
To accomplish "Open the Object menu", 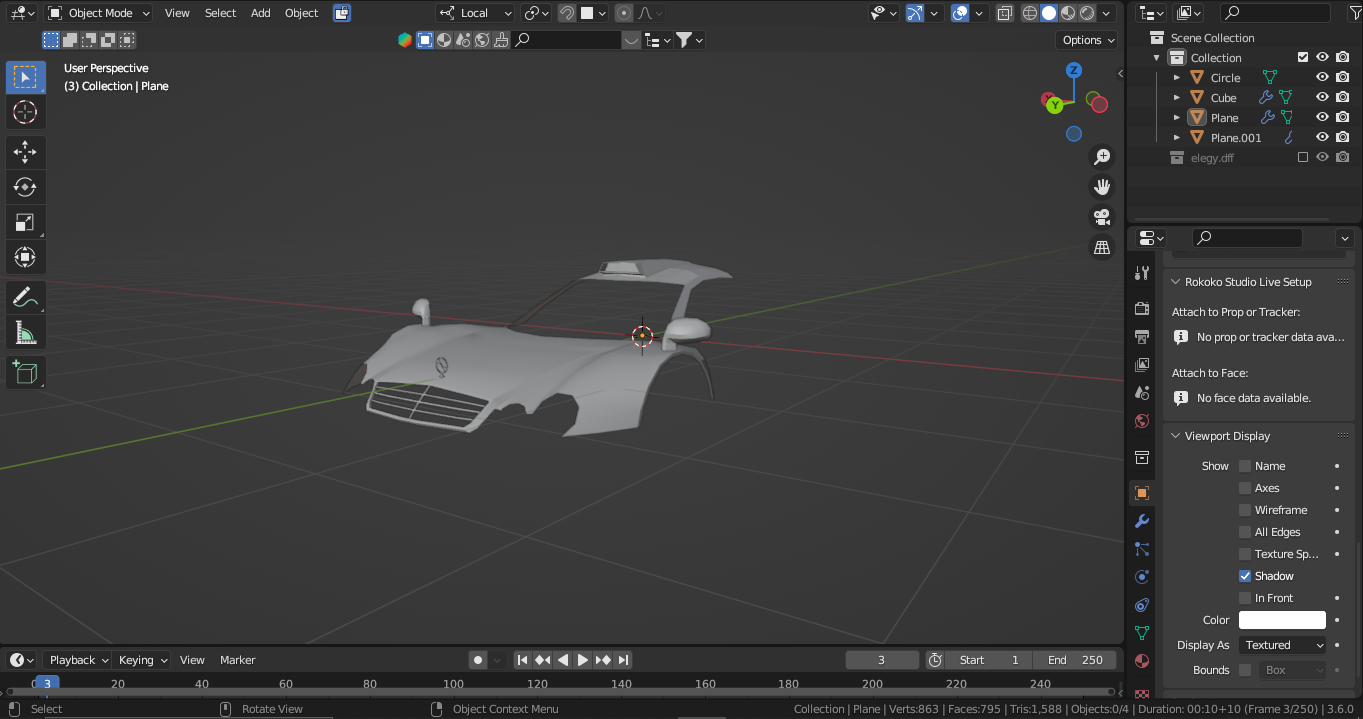I will tap(301, 13).
